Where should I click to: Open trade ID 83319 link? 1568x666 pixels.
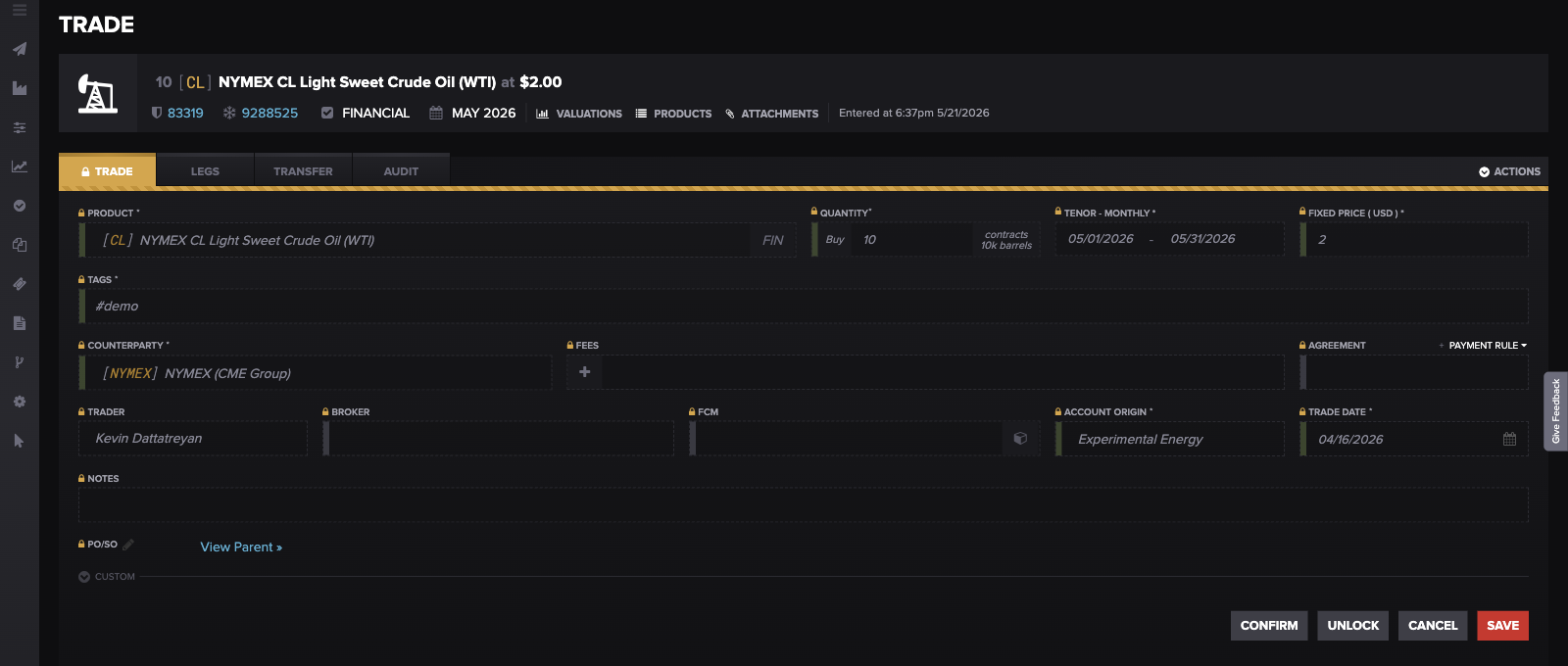click(x=185, y=113)
